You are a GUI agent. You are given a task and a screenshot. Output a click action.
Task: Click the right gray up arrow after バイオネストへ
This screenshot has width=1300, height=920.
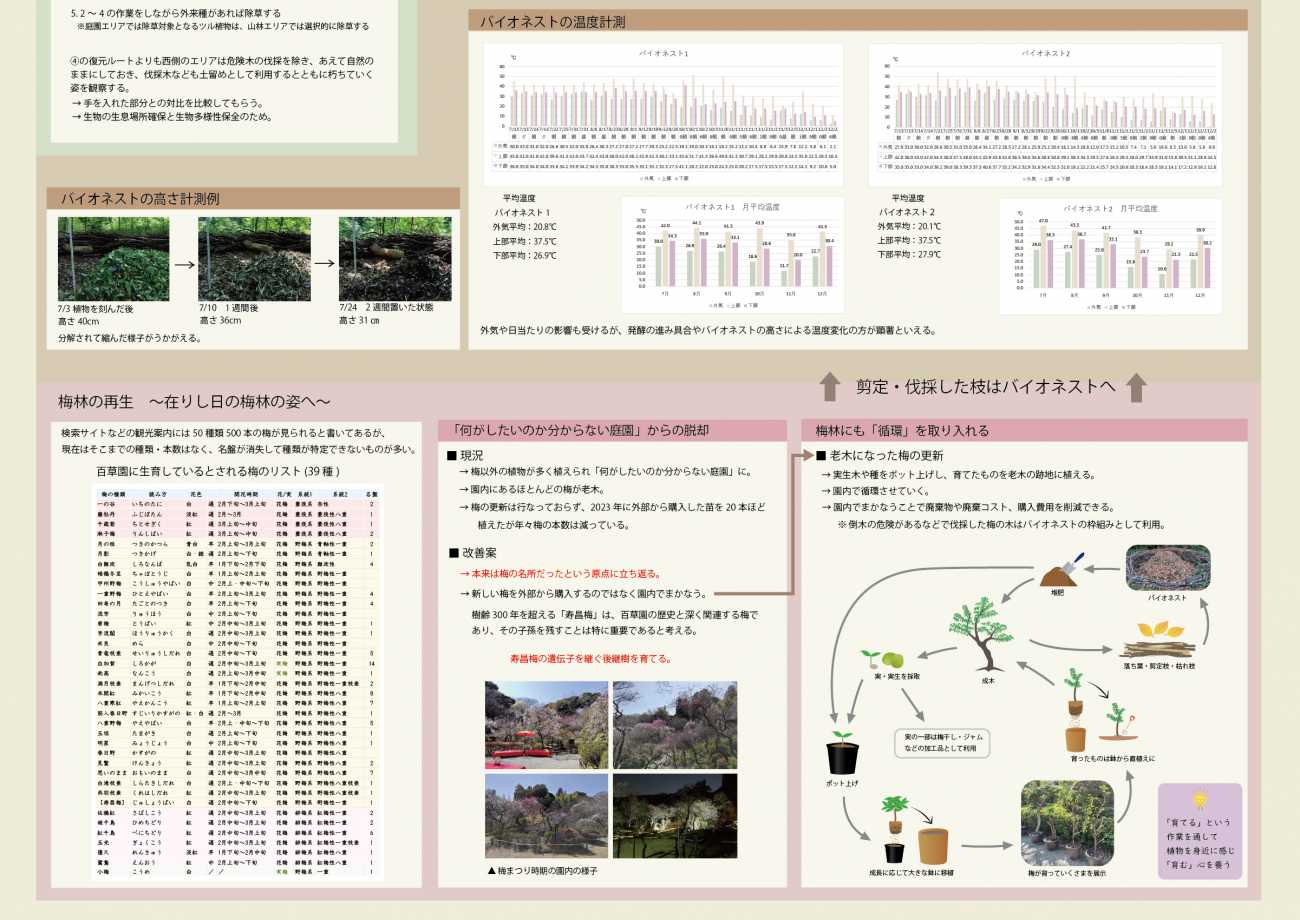(1136, 386)
